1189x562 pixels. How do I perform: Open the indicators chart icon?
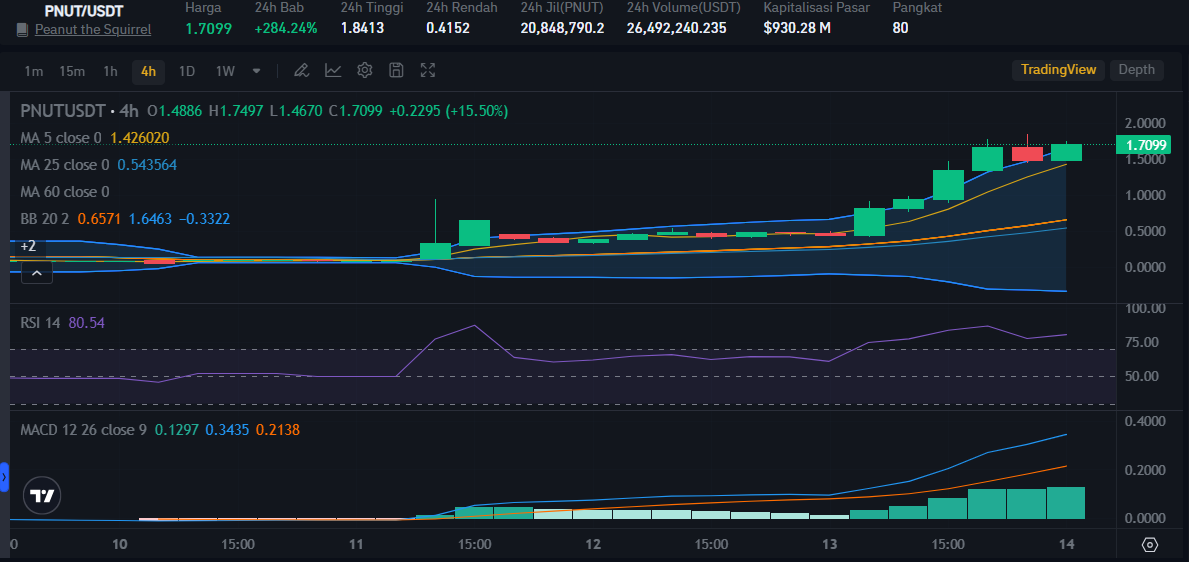point(333,71)
